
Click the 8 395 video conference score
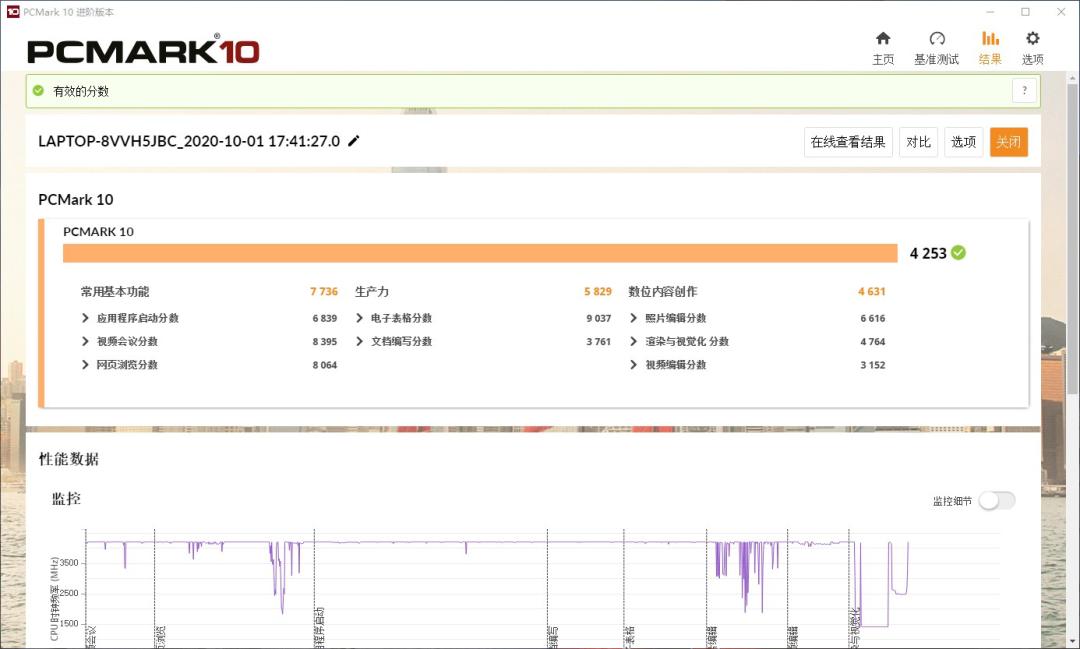tap(324, 342)
